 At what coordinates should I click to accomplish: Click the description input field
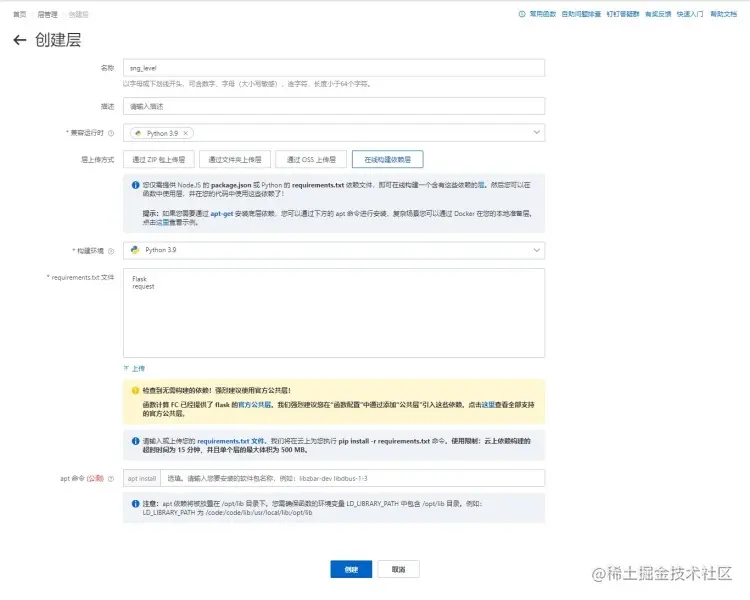coord(334,106)
